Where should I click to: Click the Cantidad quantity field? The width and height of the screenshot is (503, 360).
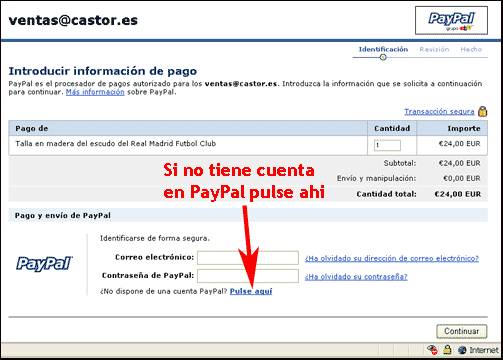point(387,145)
